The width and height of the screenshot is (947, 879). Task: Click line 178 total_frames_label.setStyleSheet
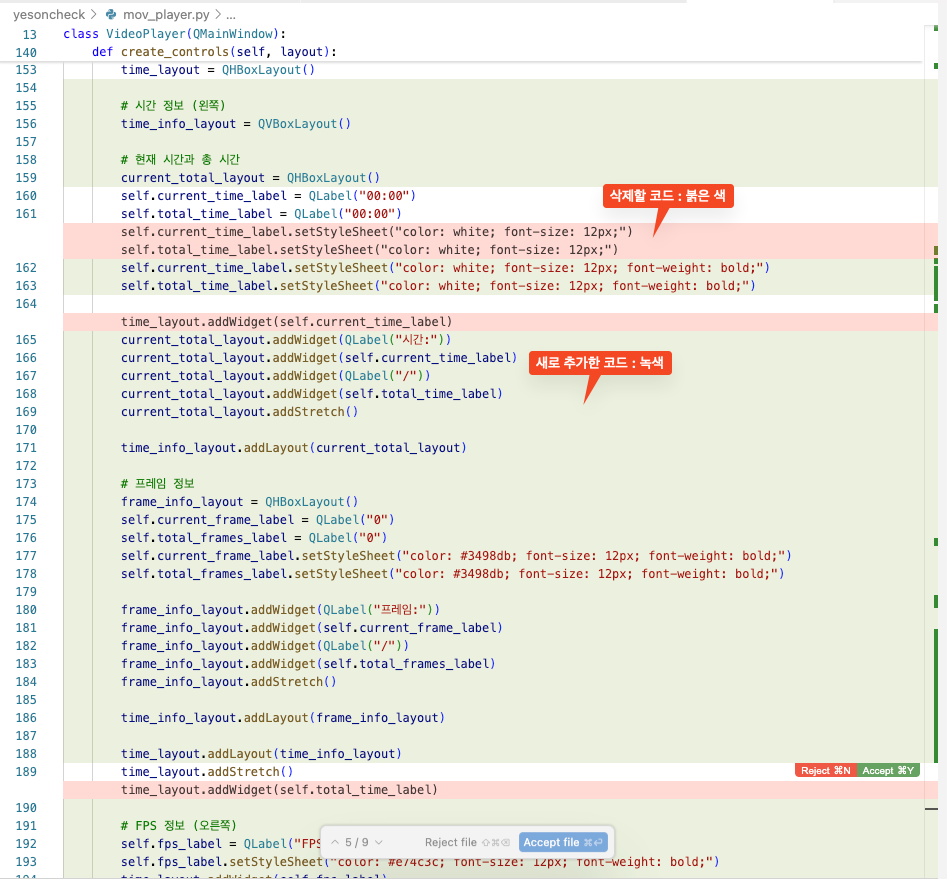pos(452,574)
